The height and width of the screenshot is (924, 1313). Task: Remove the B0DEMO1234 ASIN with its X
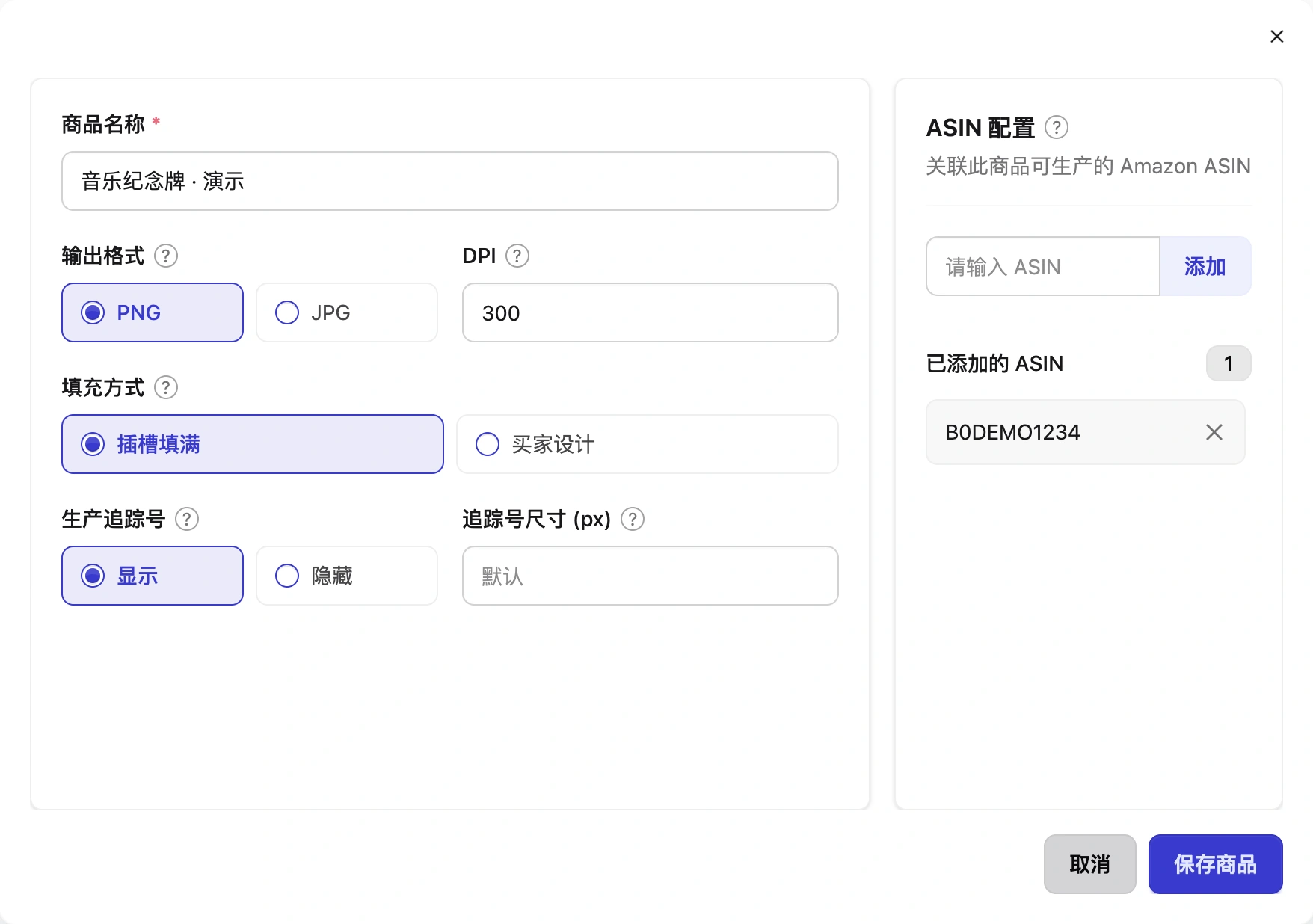[x=1214, y=432]
